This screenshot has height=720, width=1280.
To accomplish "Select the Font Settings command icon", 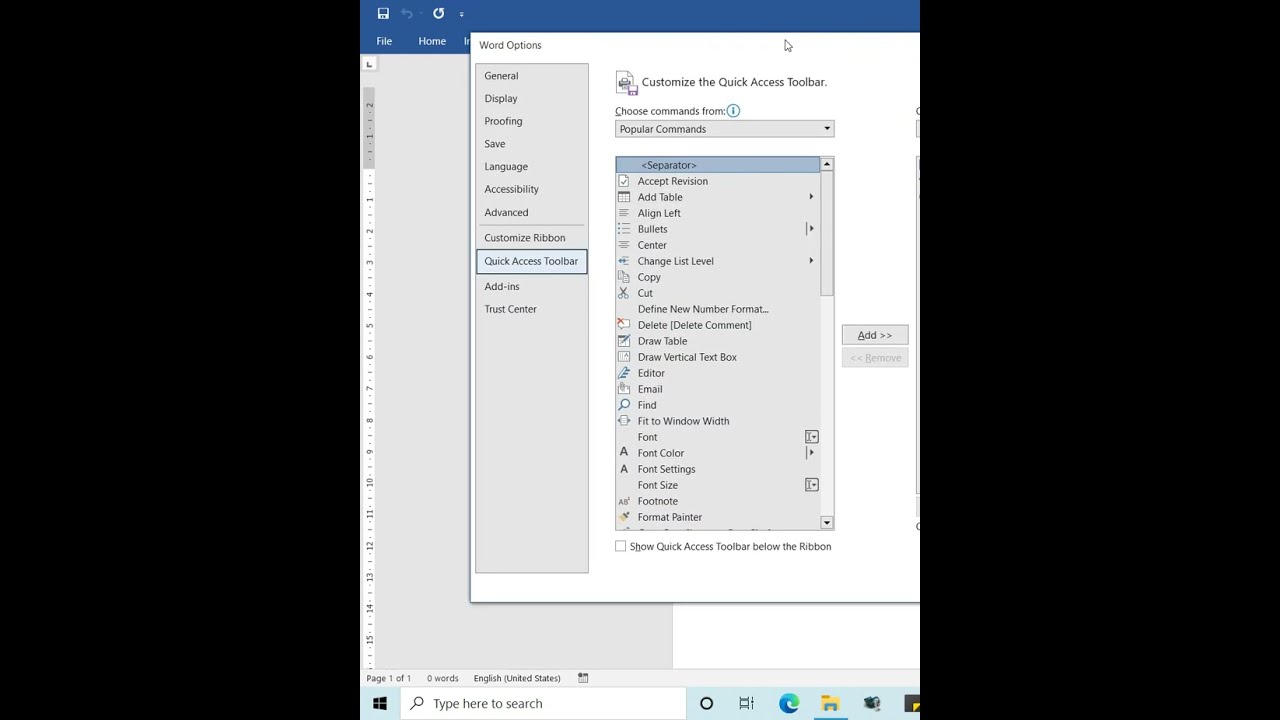I will [x=624, y=469].
